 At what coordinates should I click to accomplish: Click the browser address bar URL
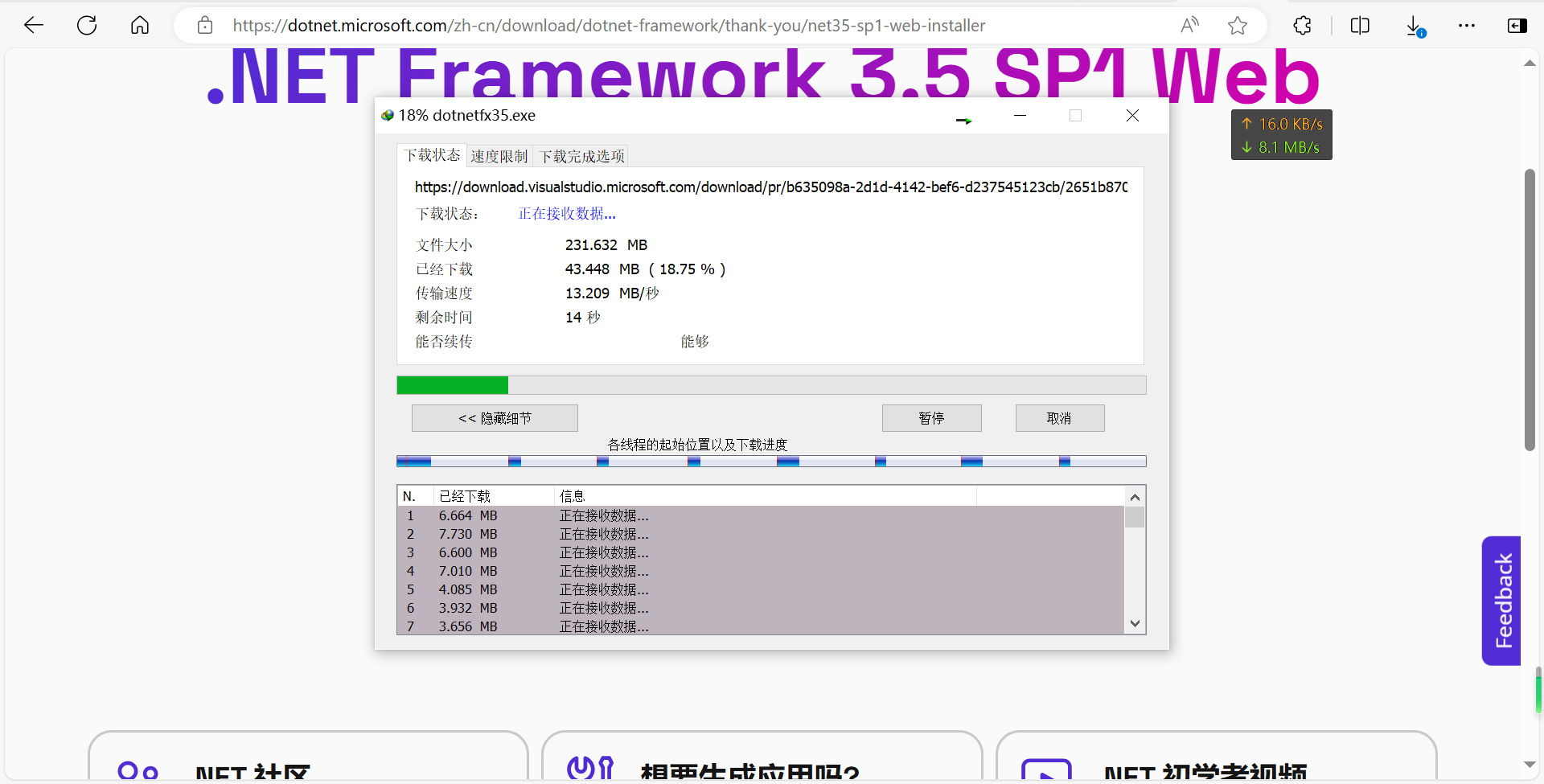[x=609, y=25]
